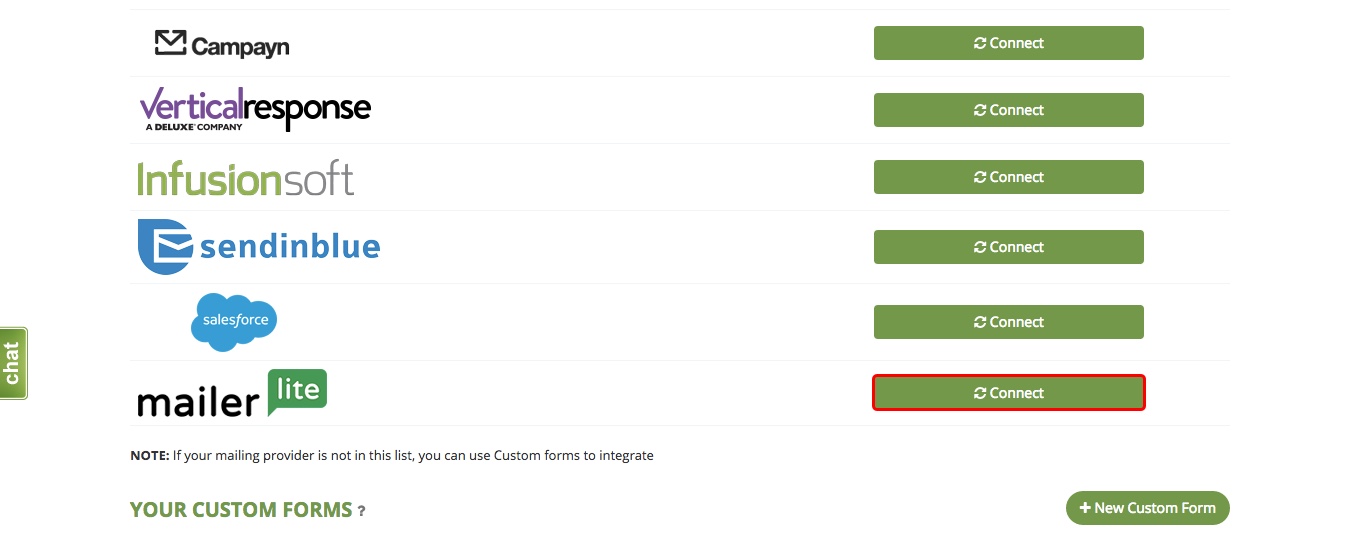Image resolution: width=1360 pixels, height=559 pixels.
Task: Click the VerticalResponse logo
Action: (x=255, y=109)
